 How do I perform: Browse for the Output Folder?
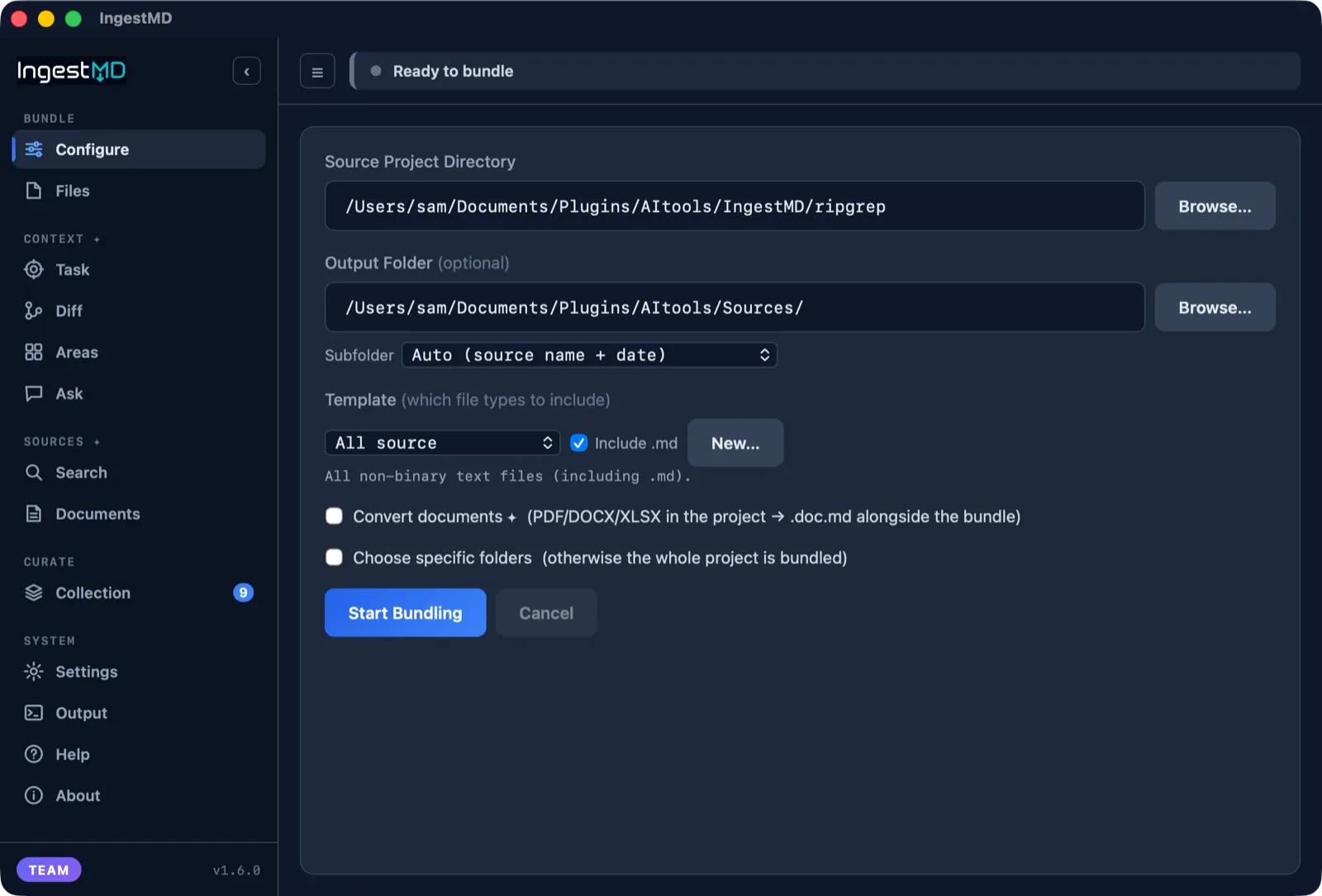click(x=1215, y=307)
